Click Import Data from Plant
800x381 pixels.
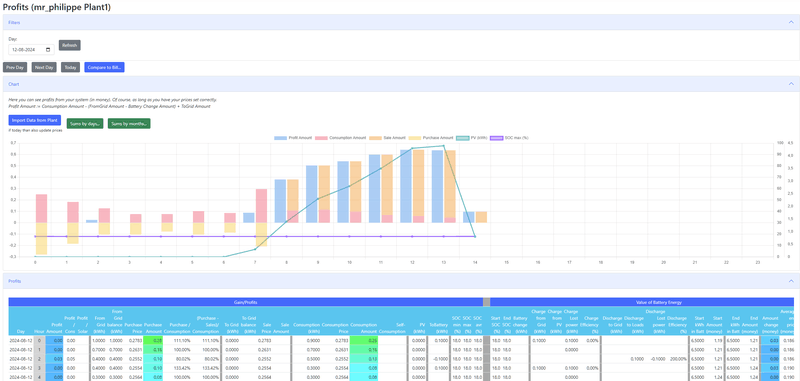(35, 120)
